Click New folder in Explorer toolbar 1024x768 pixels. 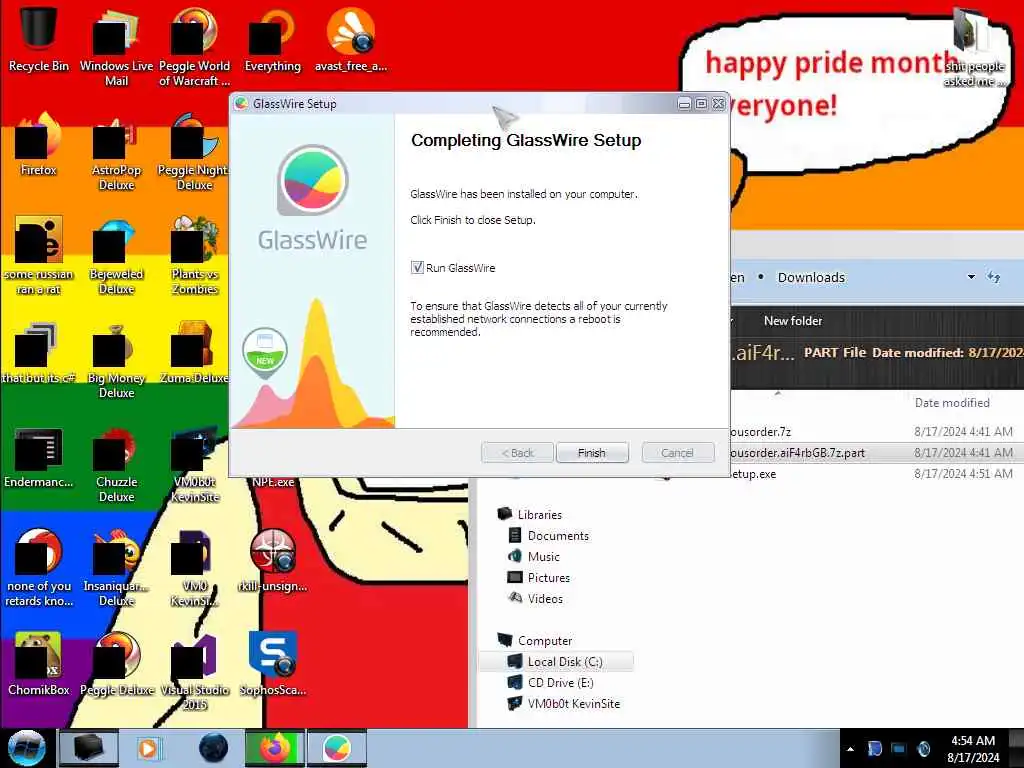(793, 321)
